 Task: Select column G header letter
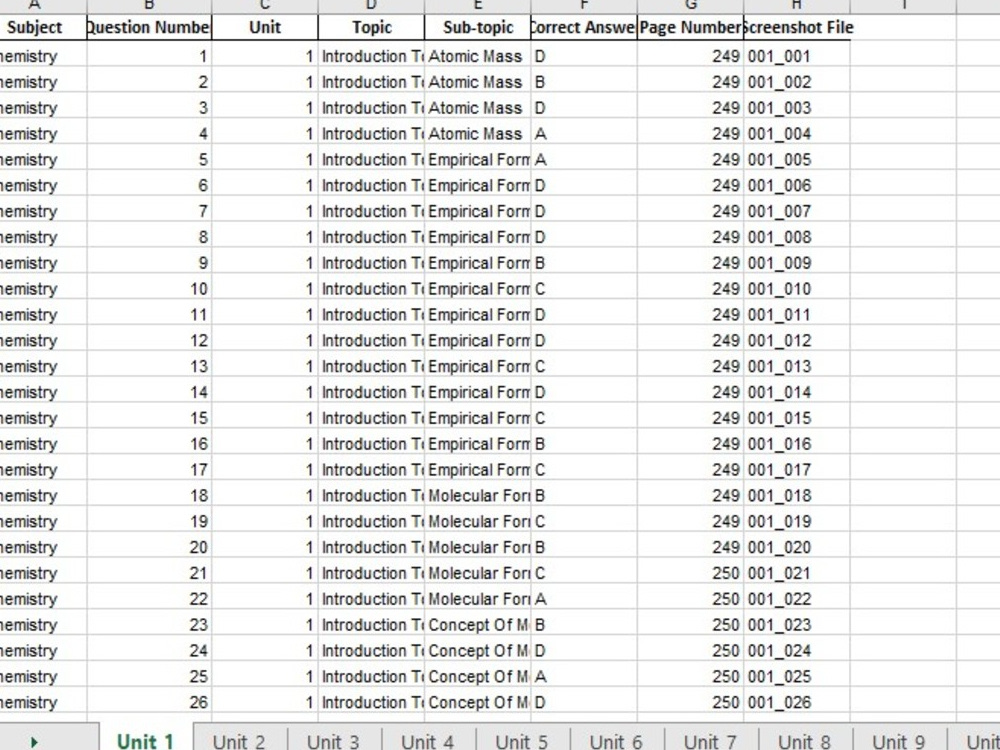click(x=691, y=6)
